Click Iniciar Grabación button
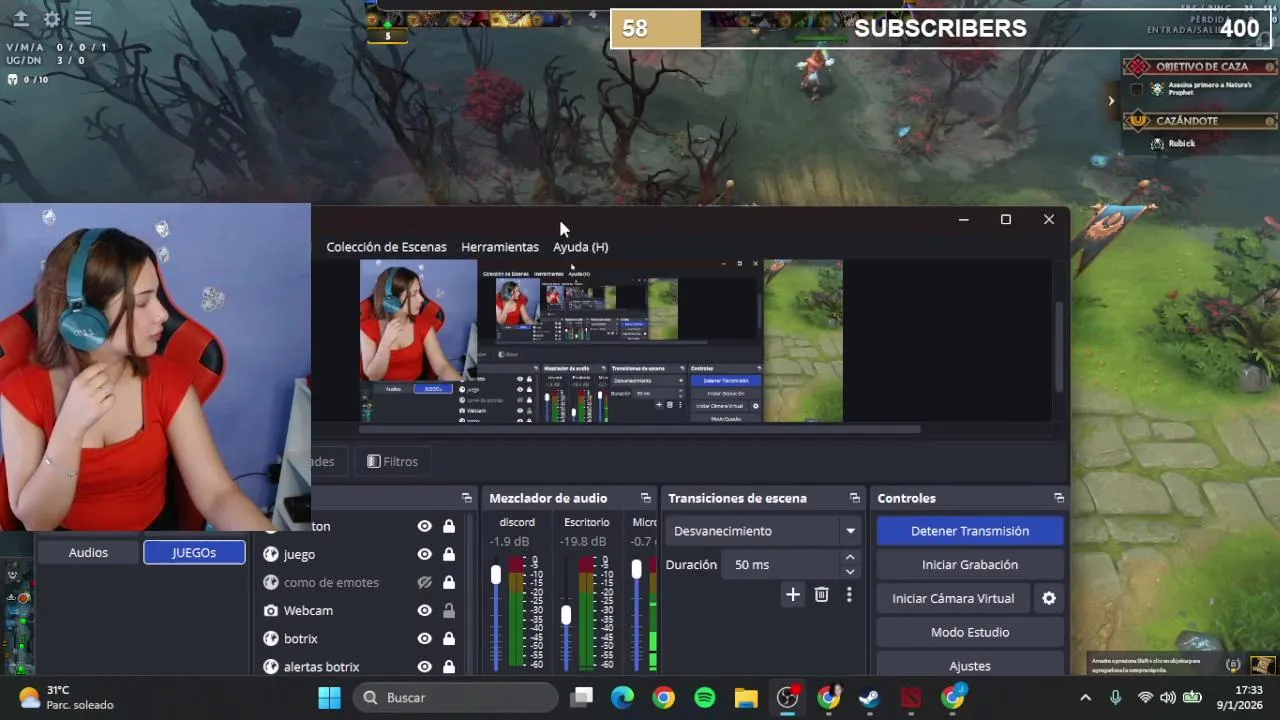 click(x=970, y=565)
